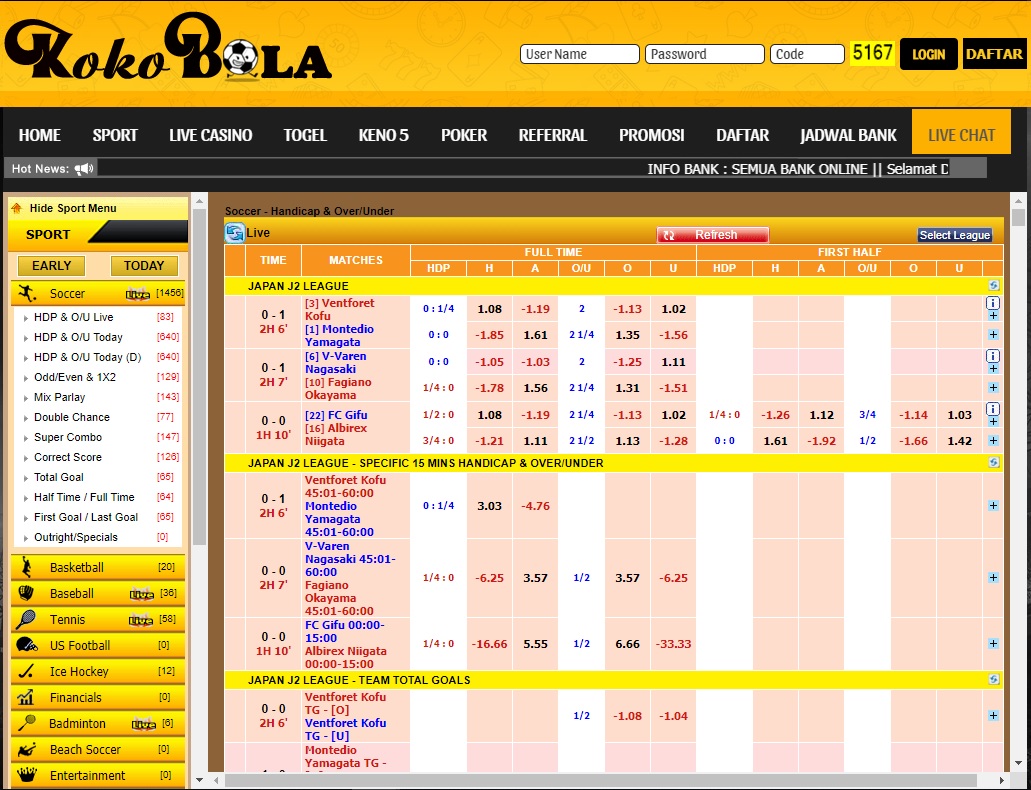Click the Badminton racket icon
The width and height of the screenshot is (1031, 790).
[x=26, y=723]
